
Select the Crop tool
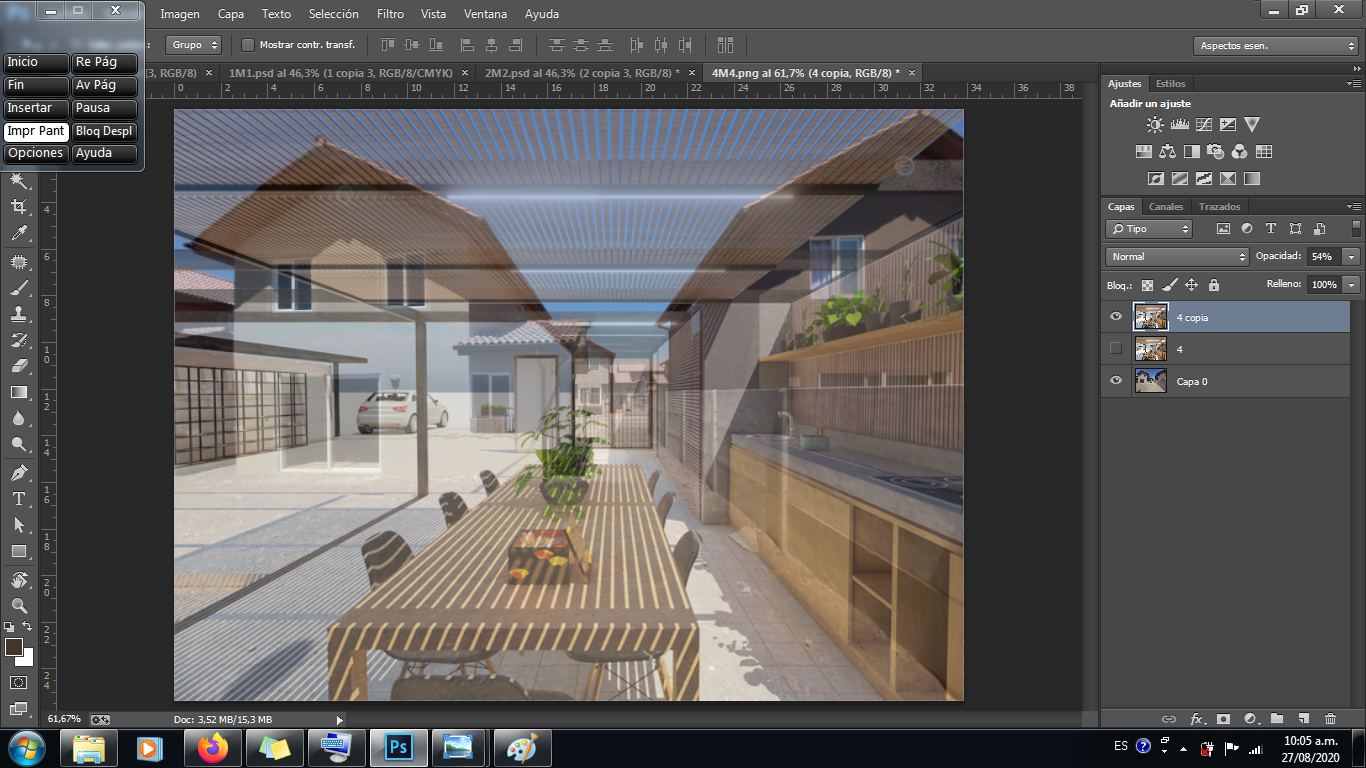point(18,207)
